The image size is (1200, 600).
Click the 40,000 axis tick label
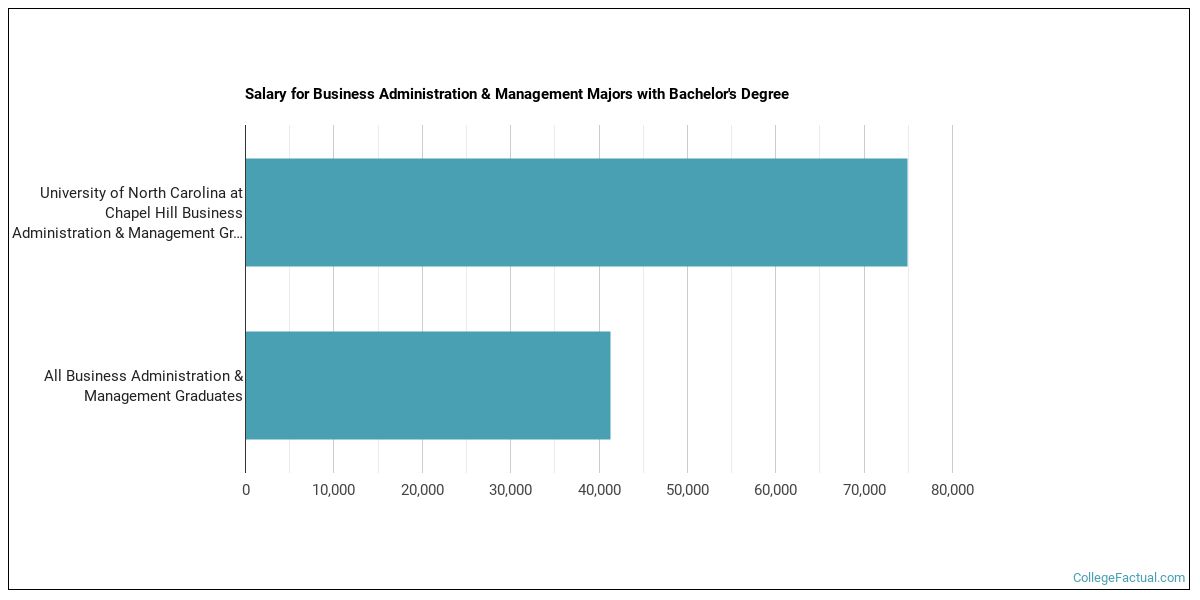[x=599, y=490]
